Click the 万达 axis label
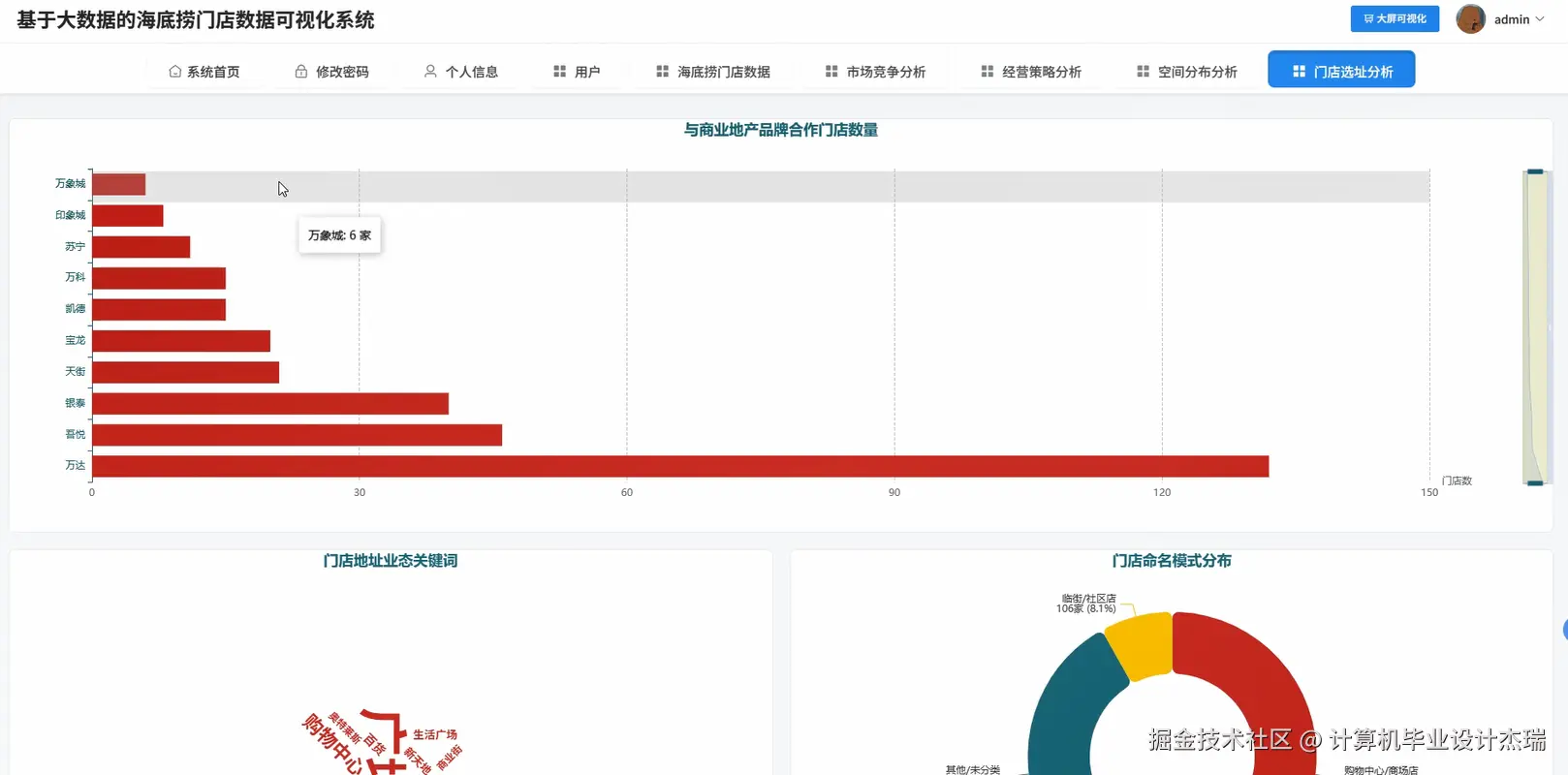The width and height of the screenshot is (1568, 775). click(76, 465)
